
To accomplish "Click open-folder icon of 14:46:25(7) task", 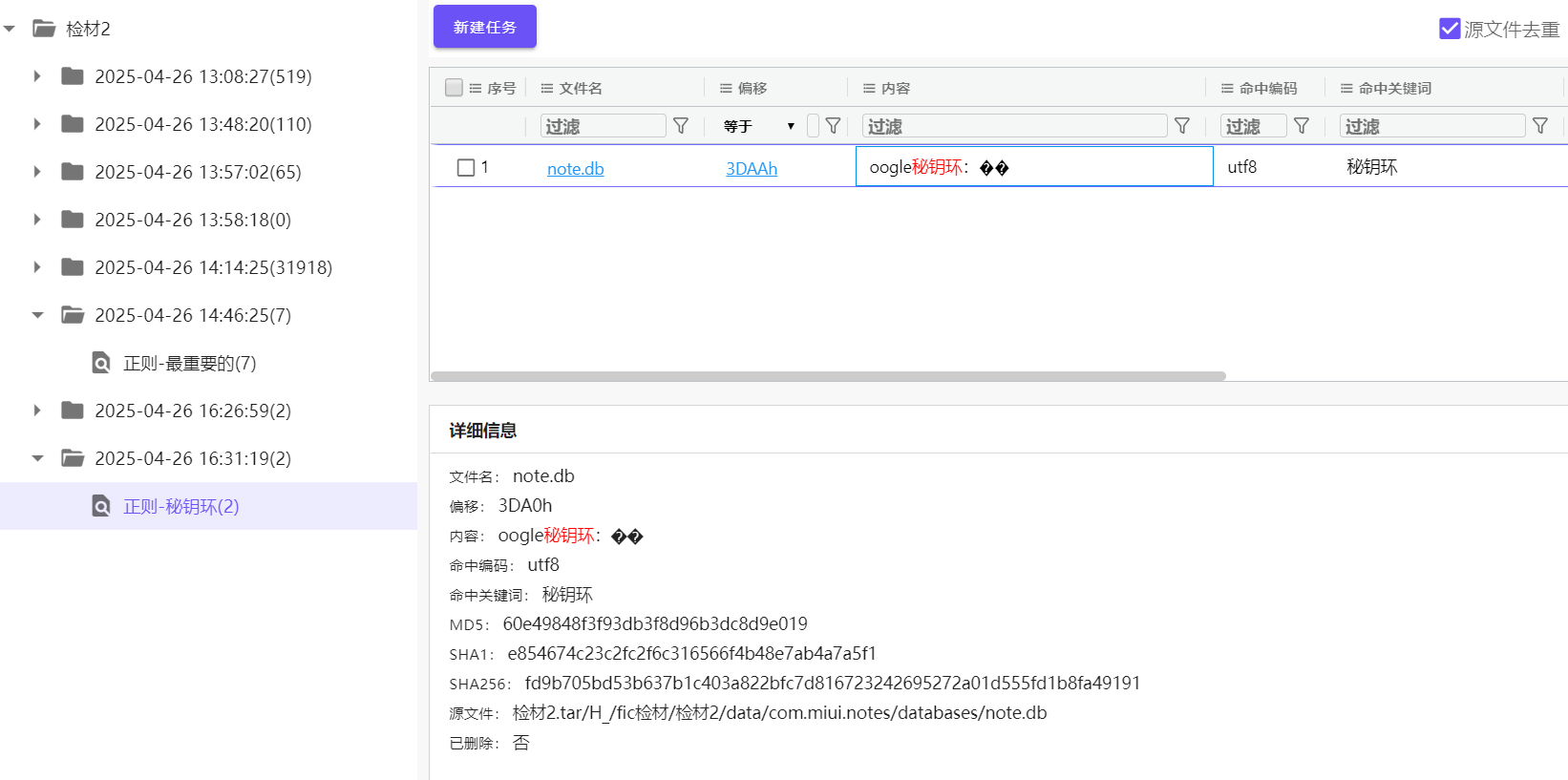I will (73, 314).
